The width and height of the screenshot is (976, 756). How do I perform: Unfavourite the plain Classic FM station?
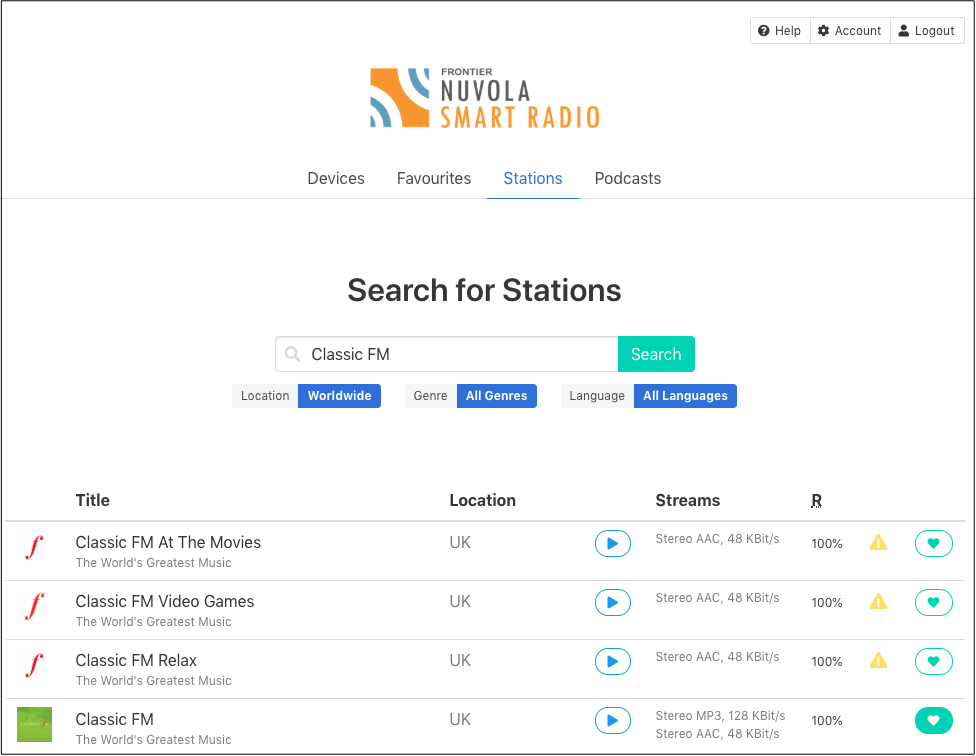pyautogui.click(x=933, y=721)
